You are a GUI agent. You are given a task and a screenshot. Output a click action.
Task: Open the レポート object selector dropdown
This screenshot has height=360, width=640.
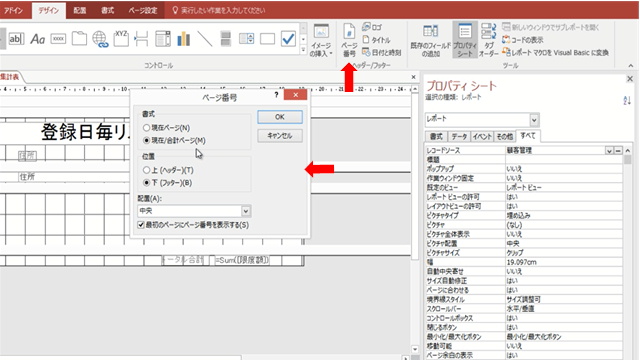(x=534, y=120)
